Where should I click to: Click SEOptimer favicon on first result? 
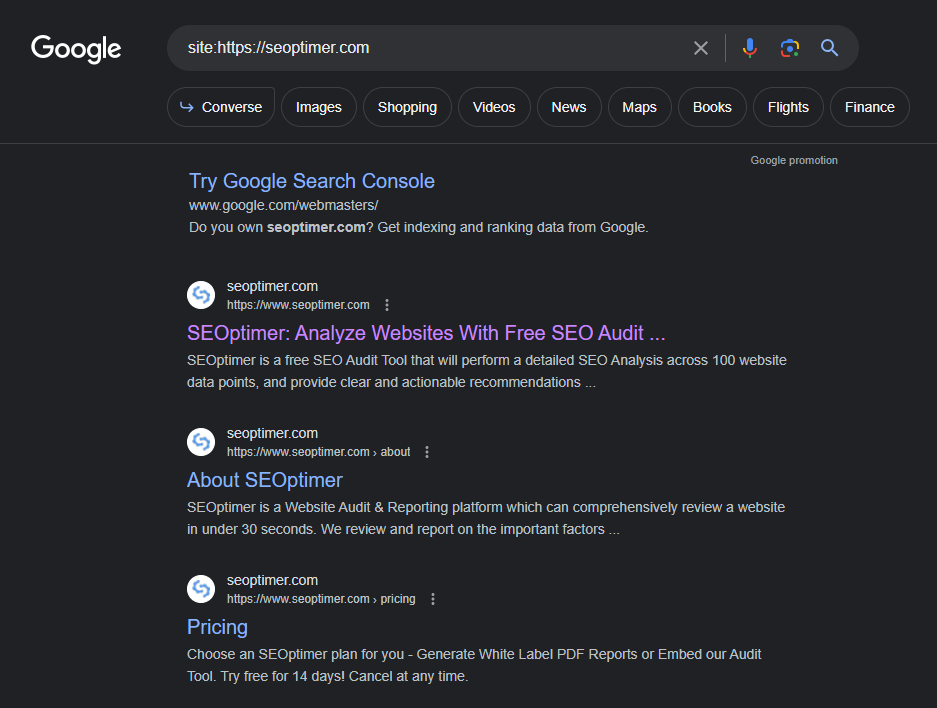[201, 295]
